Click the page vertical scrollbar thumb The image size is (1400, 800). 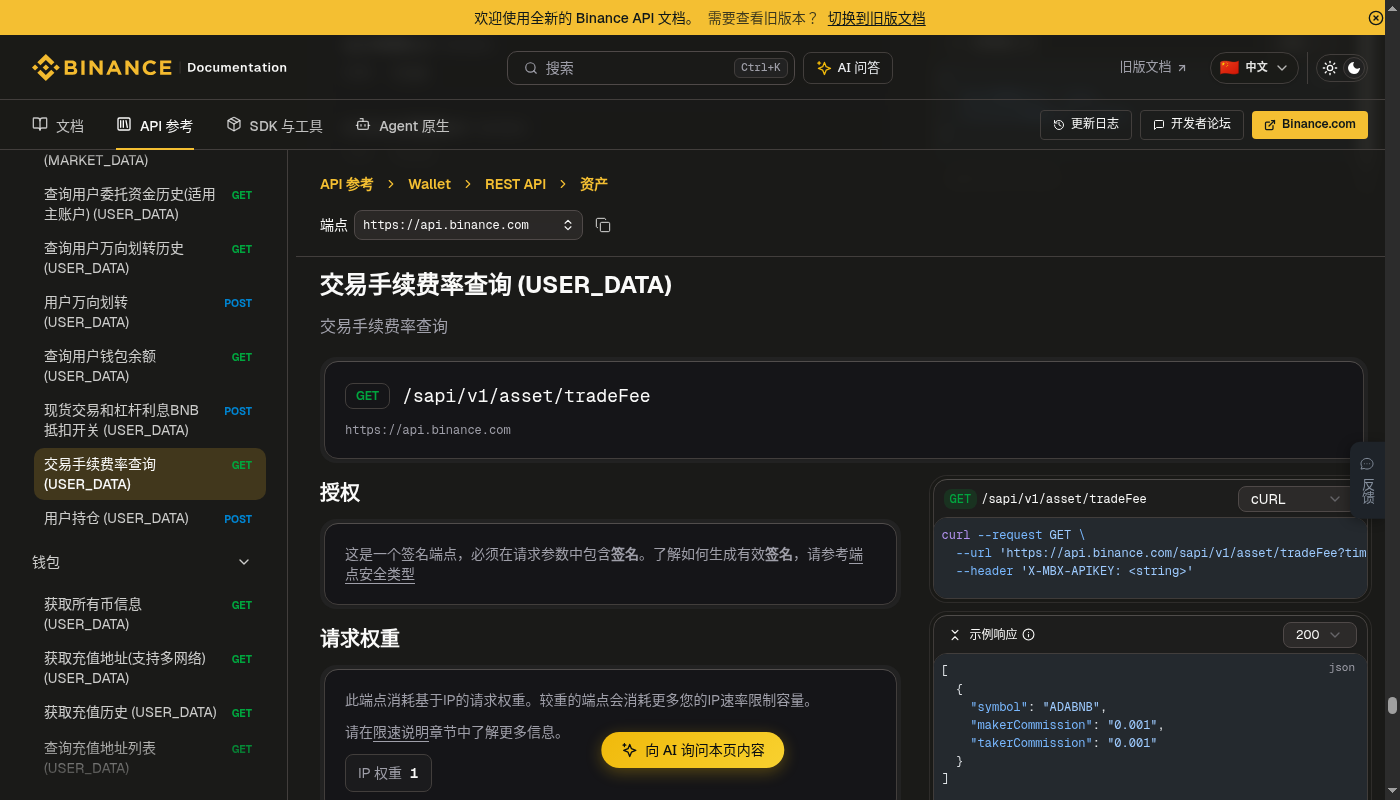1392,705
